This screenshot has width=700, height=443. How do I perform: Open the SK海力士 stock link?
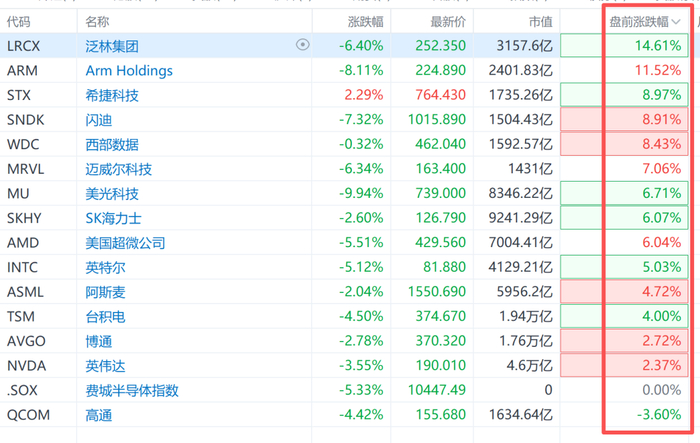tap(113, 218)
